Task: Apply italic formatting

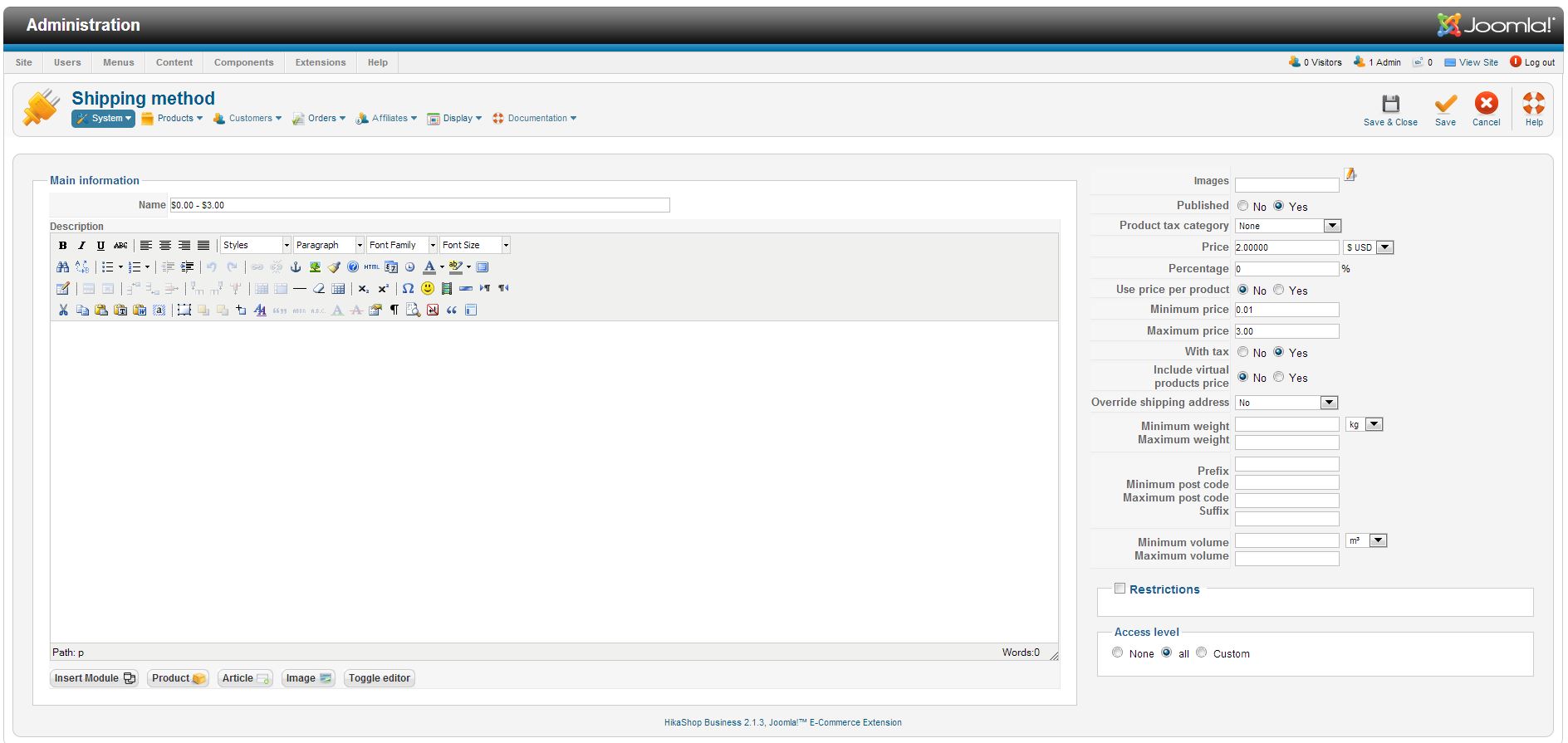Action: (81, 245)
